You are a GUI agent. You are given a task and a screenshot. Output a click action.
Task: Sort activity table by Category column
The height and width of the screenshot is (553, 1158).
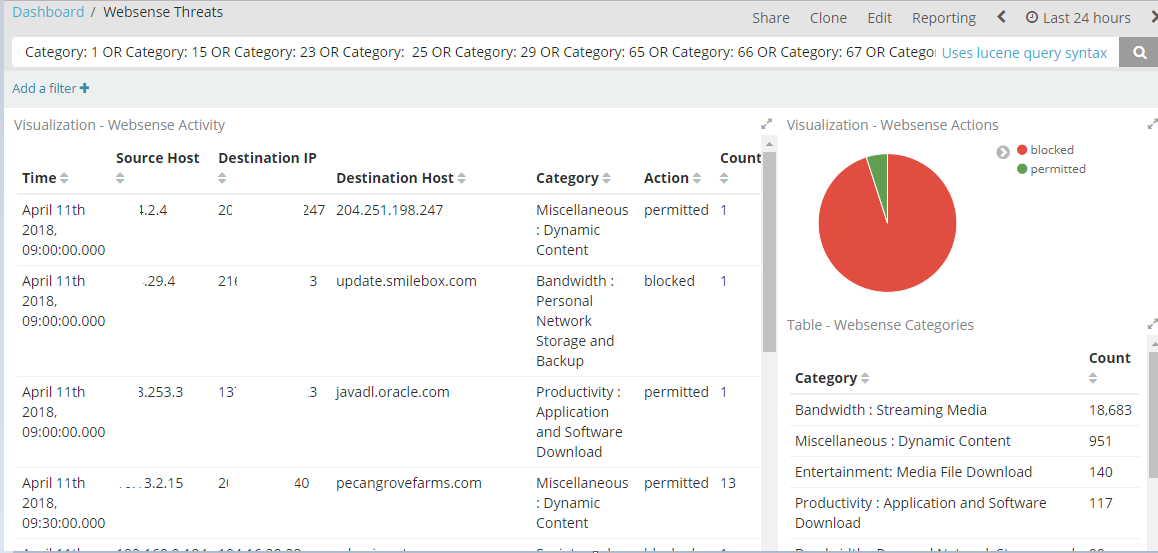[x=607, y=179]
